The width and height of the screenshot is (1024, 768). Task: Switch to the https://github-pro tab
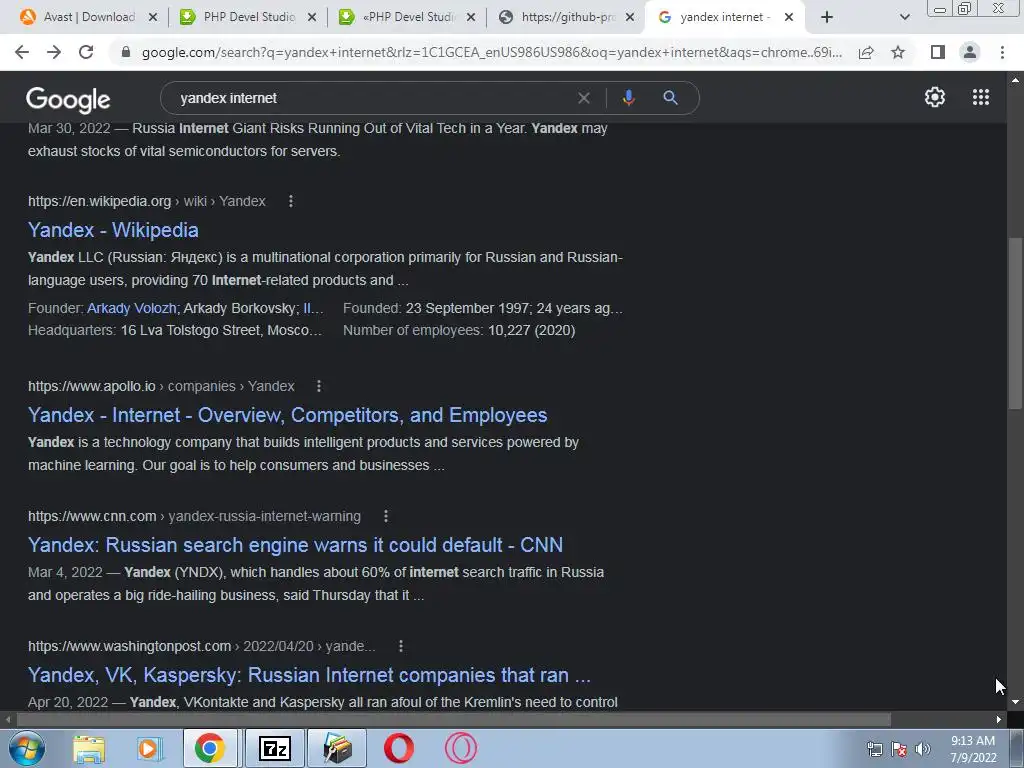568,17
